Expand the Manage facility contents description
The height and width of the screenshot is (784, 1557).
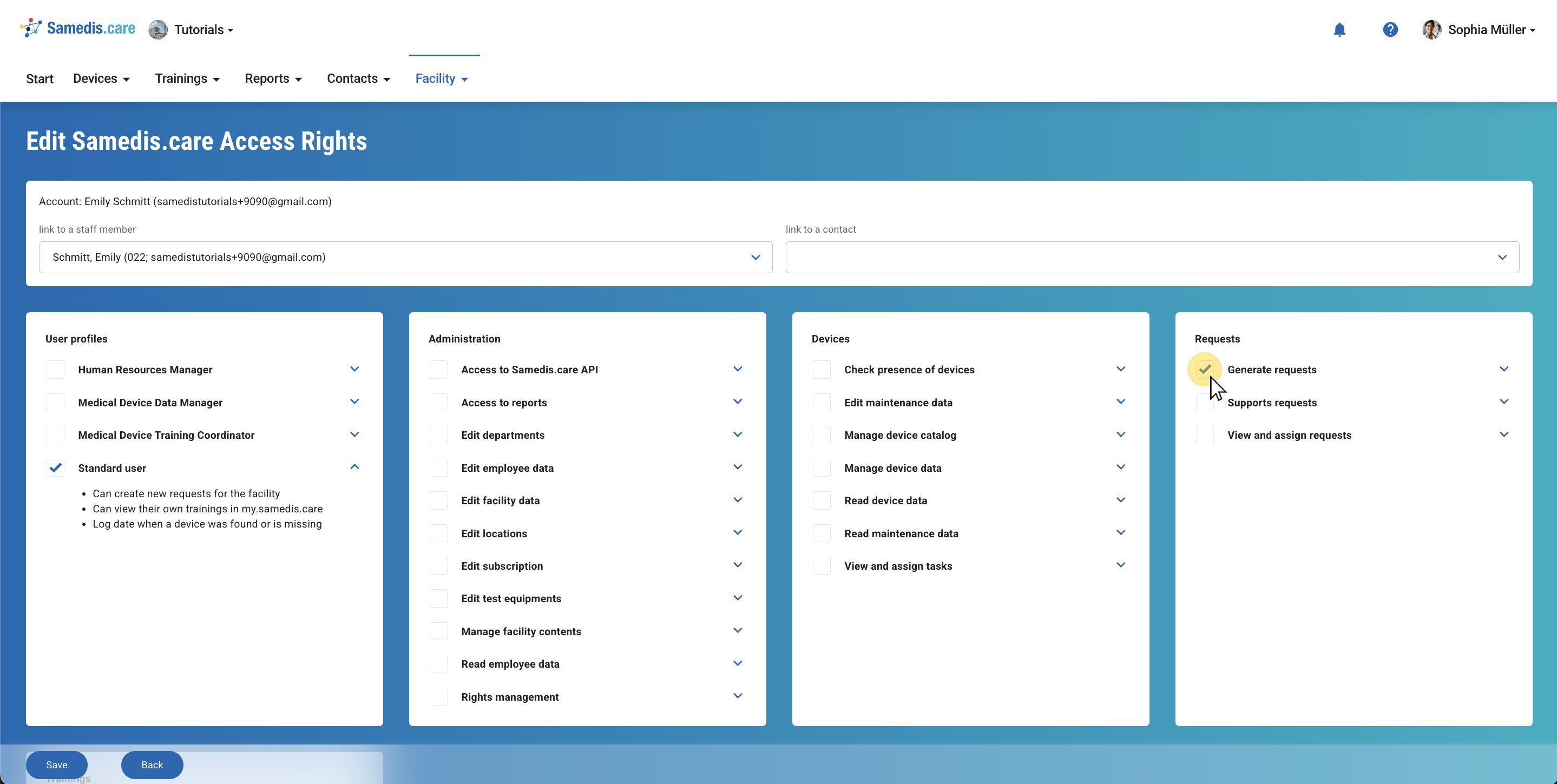tap(738, 630)
